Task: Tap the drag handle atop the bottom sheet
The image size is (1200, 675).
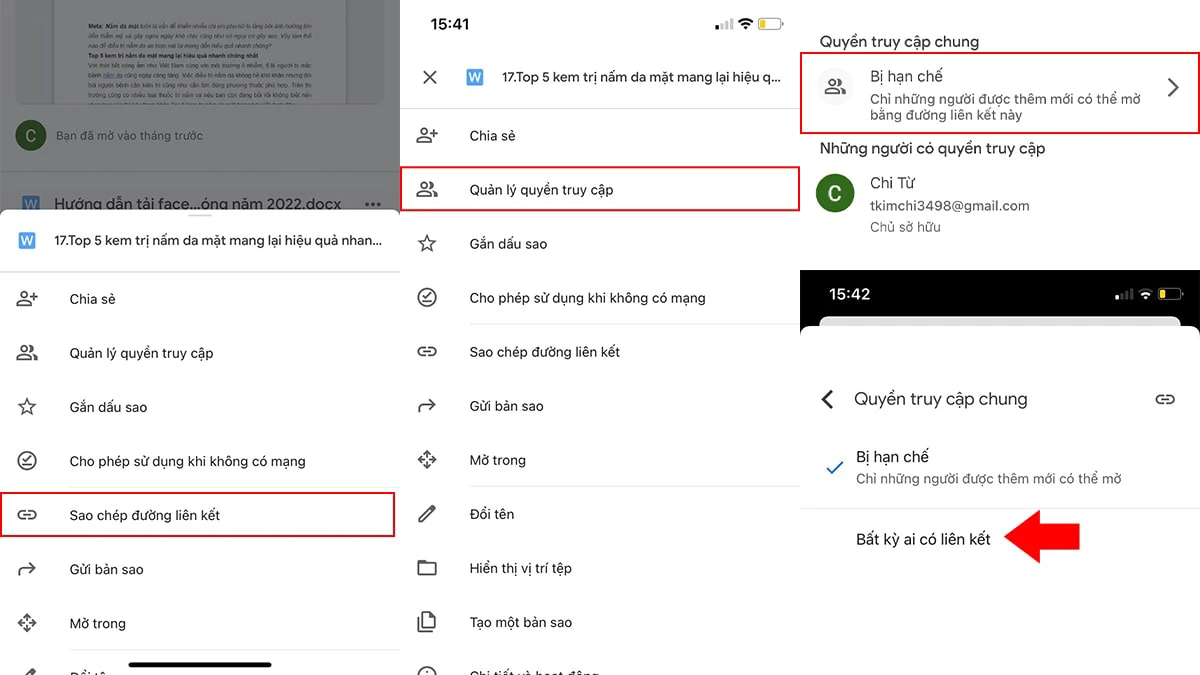Action: click(x=200, y=214)
